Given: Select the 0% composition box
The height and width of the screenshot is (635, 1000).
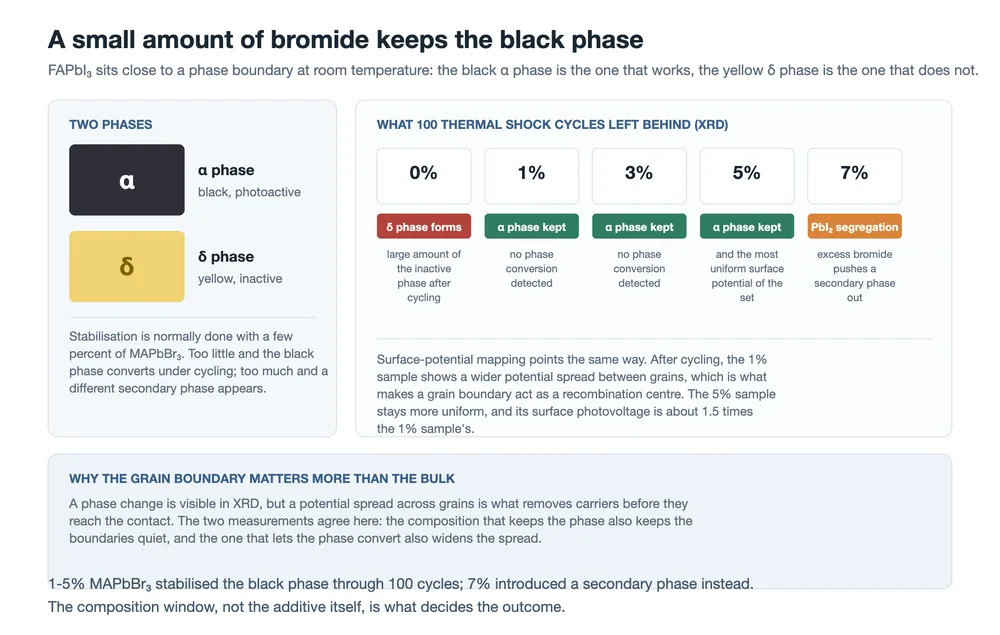Looking at the screenshot, I should pyautogui.click(x=424, y=176).
